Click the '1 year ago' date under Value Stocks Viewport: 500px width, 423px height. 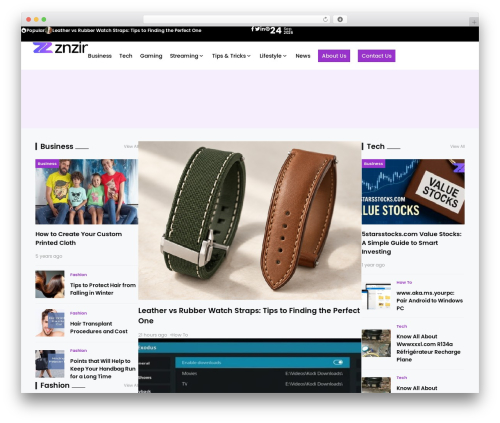[373, 265]
